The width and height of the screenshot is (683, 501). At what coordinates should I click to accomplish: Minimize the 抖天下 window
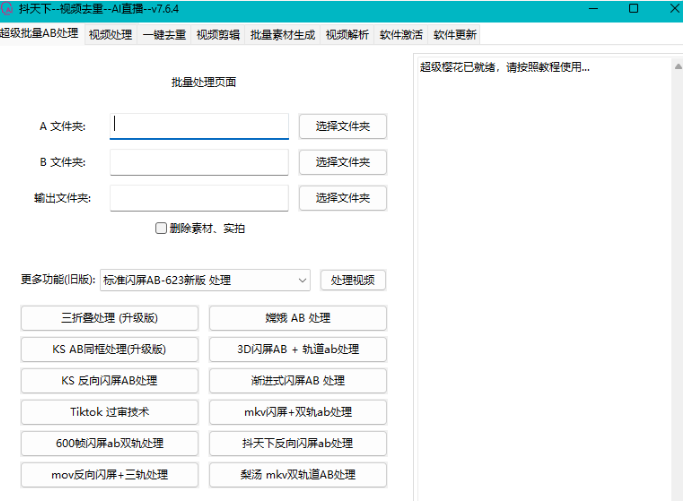pyautogui.click(x=593, y=9)
